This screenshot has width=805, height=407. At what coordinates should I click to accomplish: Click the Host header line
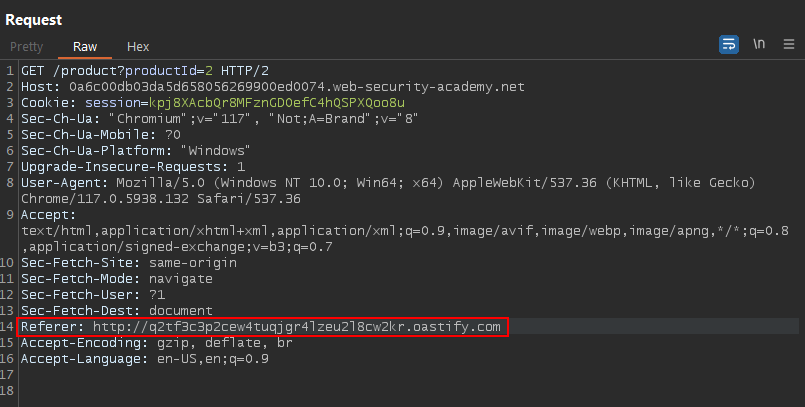tap(273, 87)
